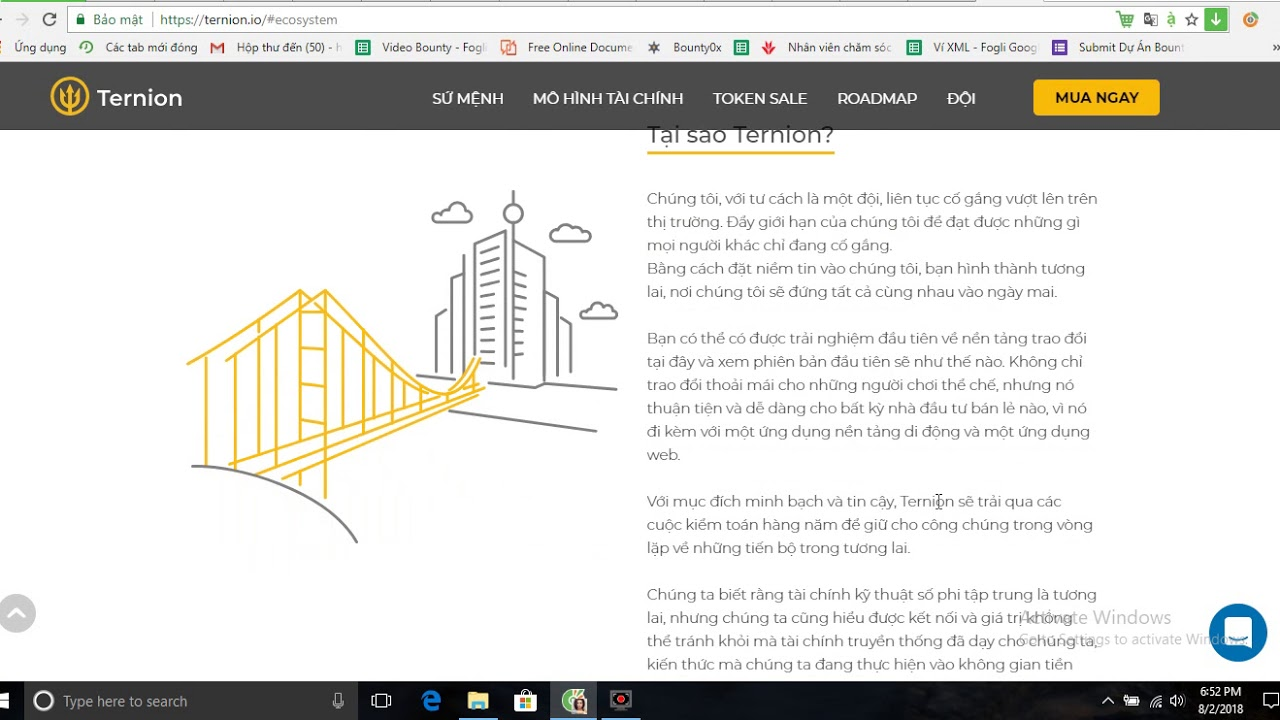
Task: Open the Wi-Fi network tray icon
Action: pyautogui.click(x=1155, y=701)
